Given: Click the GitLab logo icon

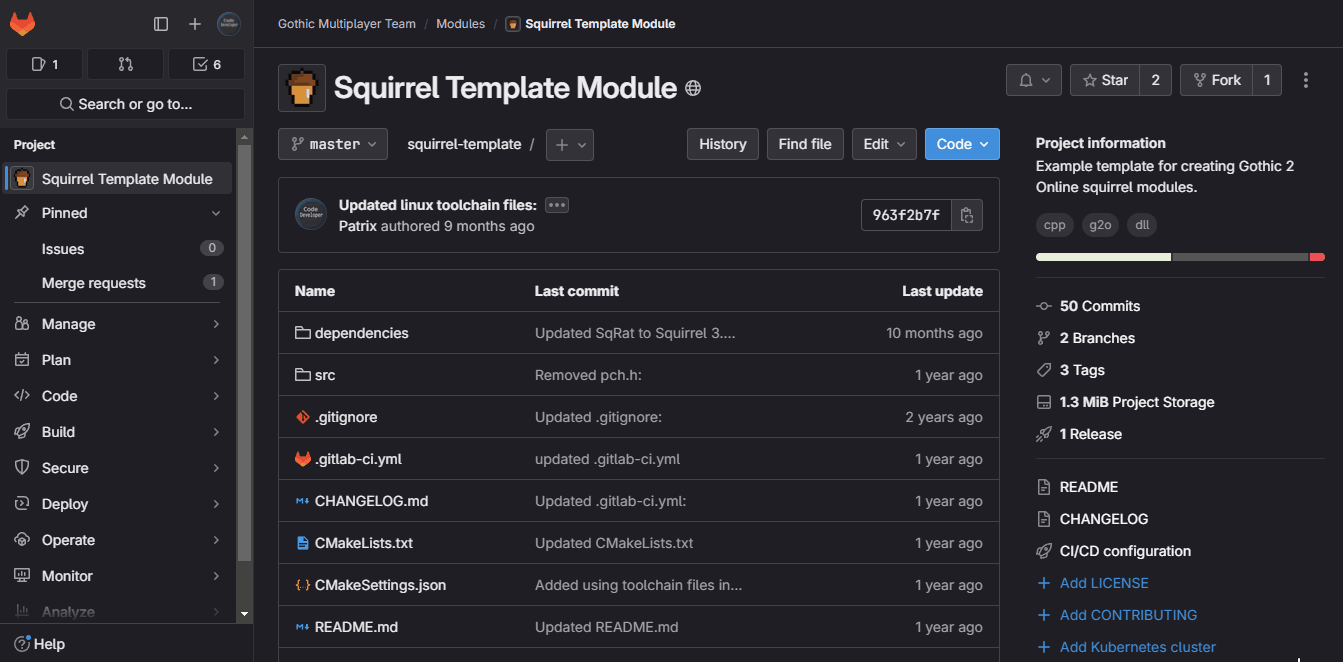Looking at the screenshot, I should pos(22,23).
